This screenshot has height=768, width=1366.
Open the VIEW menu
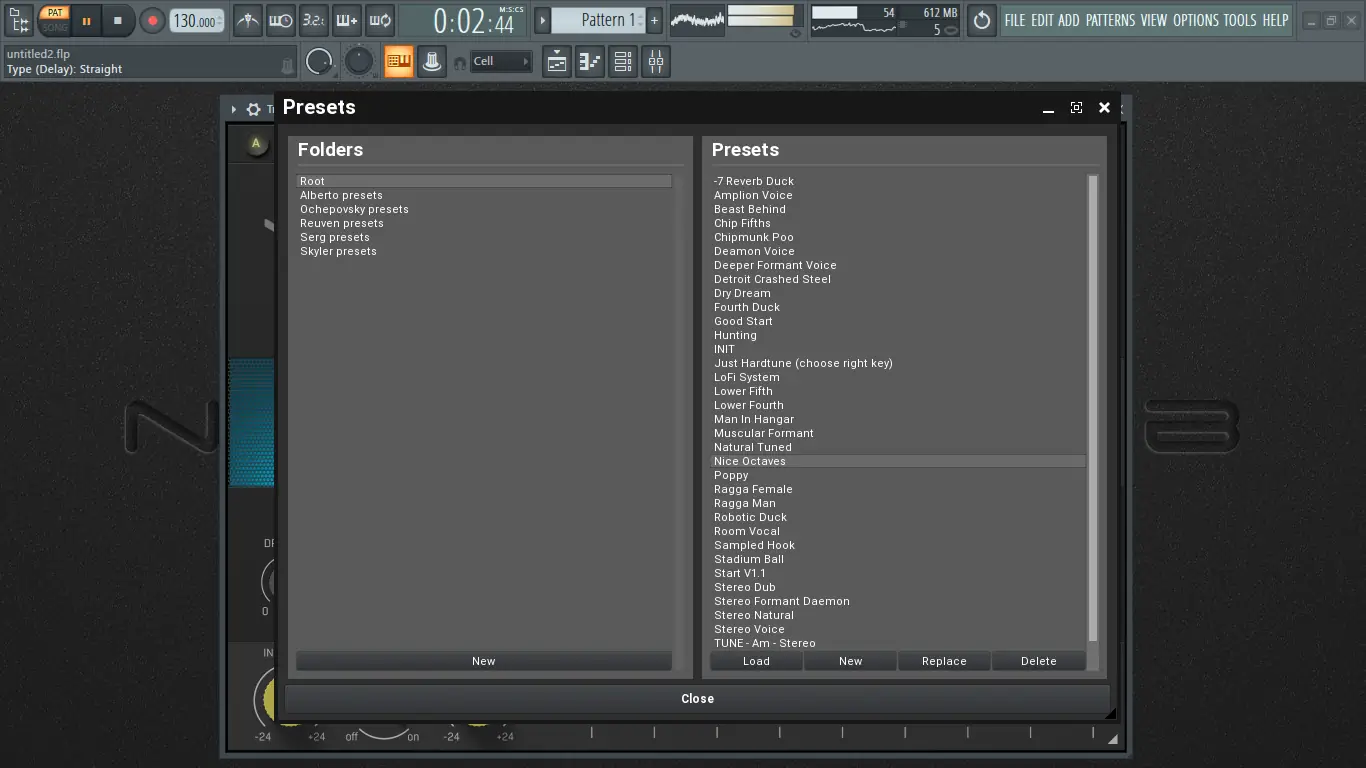click(x=1154, y=20)
